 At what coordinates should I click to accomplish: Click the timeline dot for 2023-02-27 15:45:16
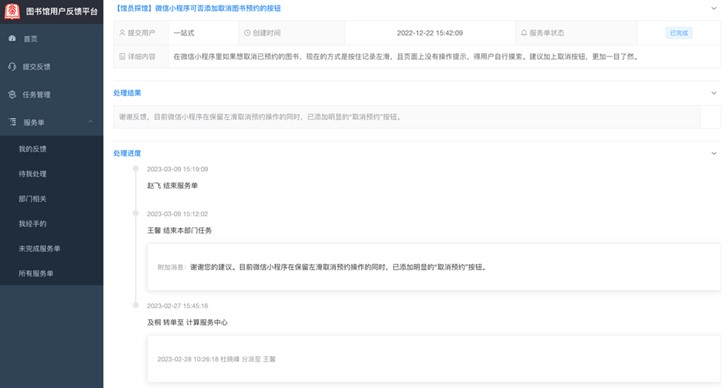[136, 305]
